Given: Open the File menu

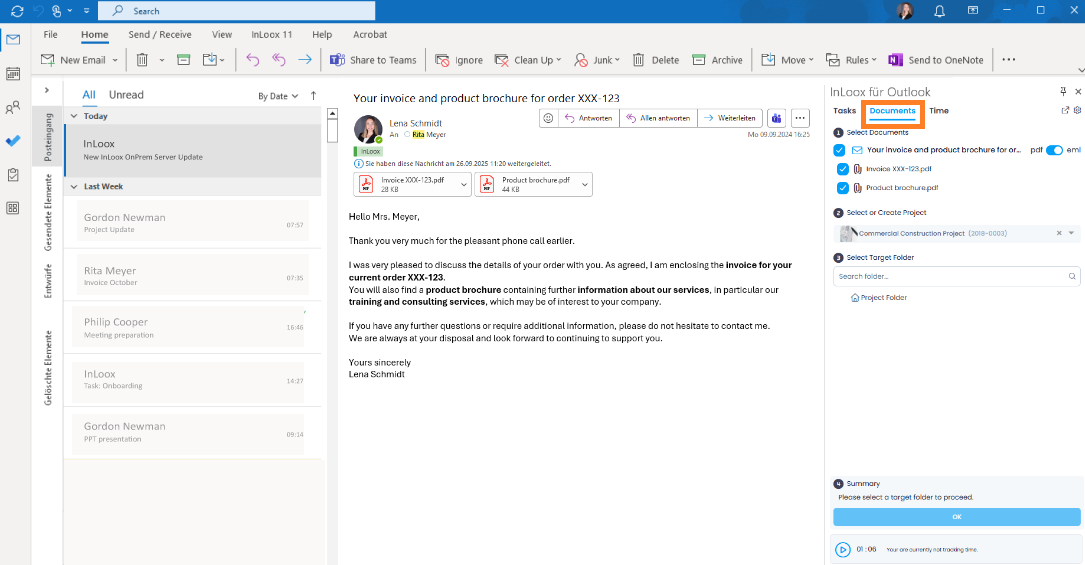Looking at the screenshot, I should 51,35.
